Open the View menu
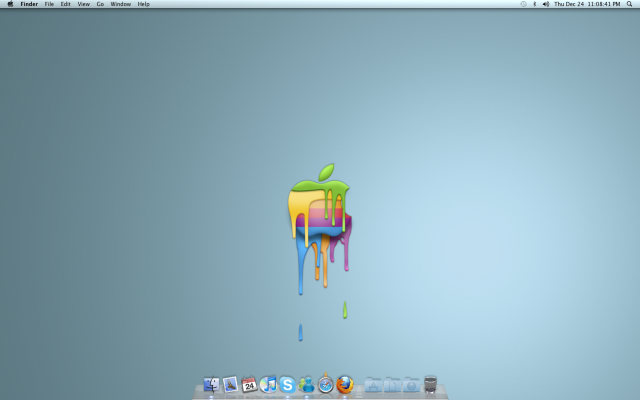 (x=83, y=4)
